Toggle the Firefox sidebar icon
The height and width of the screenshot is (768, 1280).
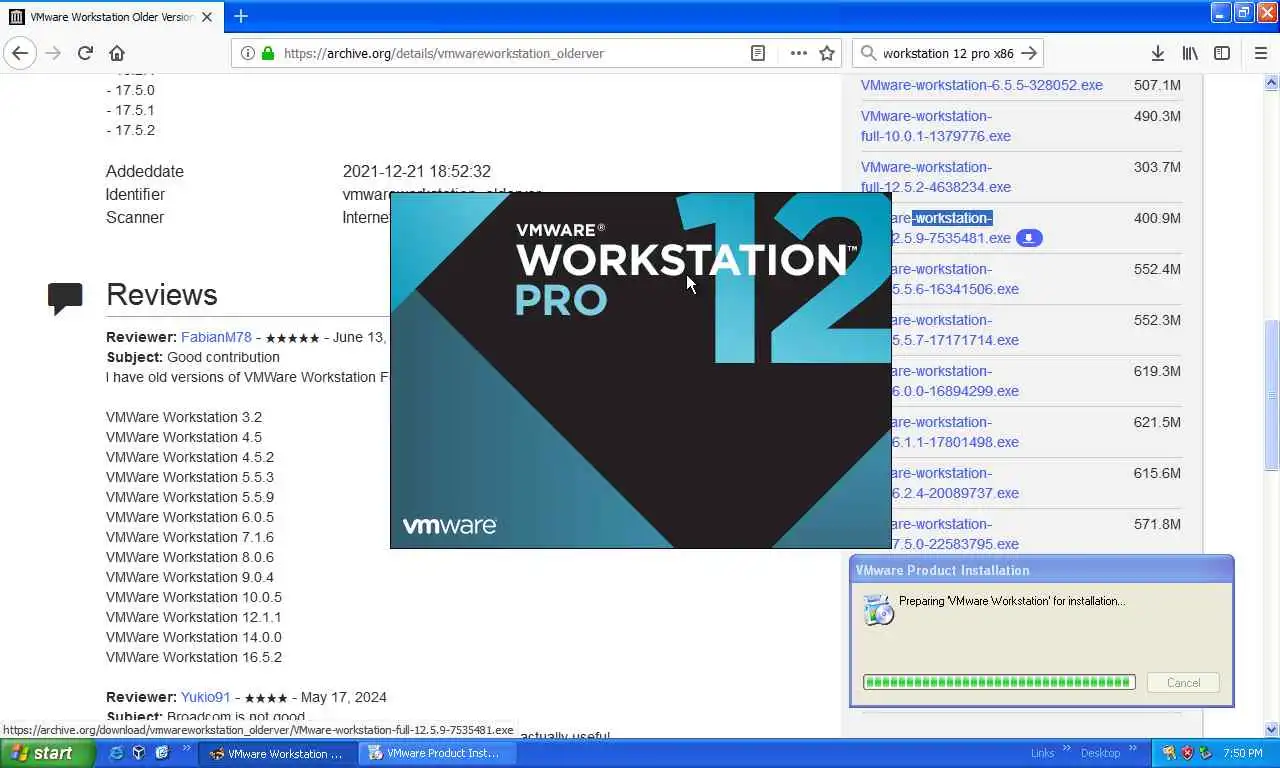(1222, 53)
